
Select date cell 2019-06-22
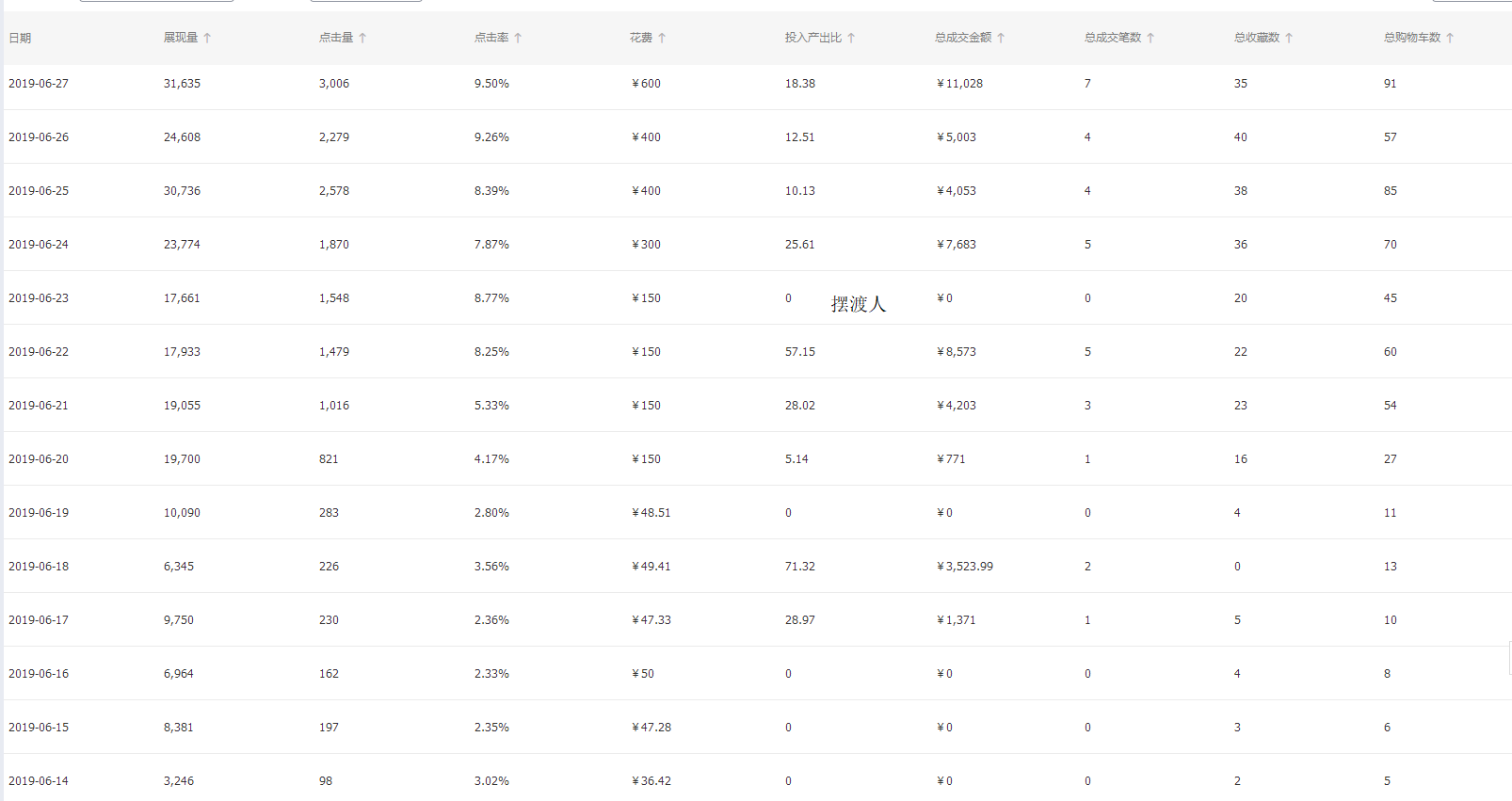click(x=39, y=352)
